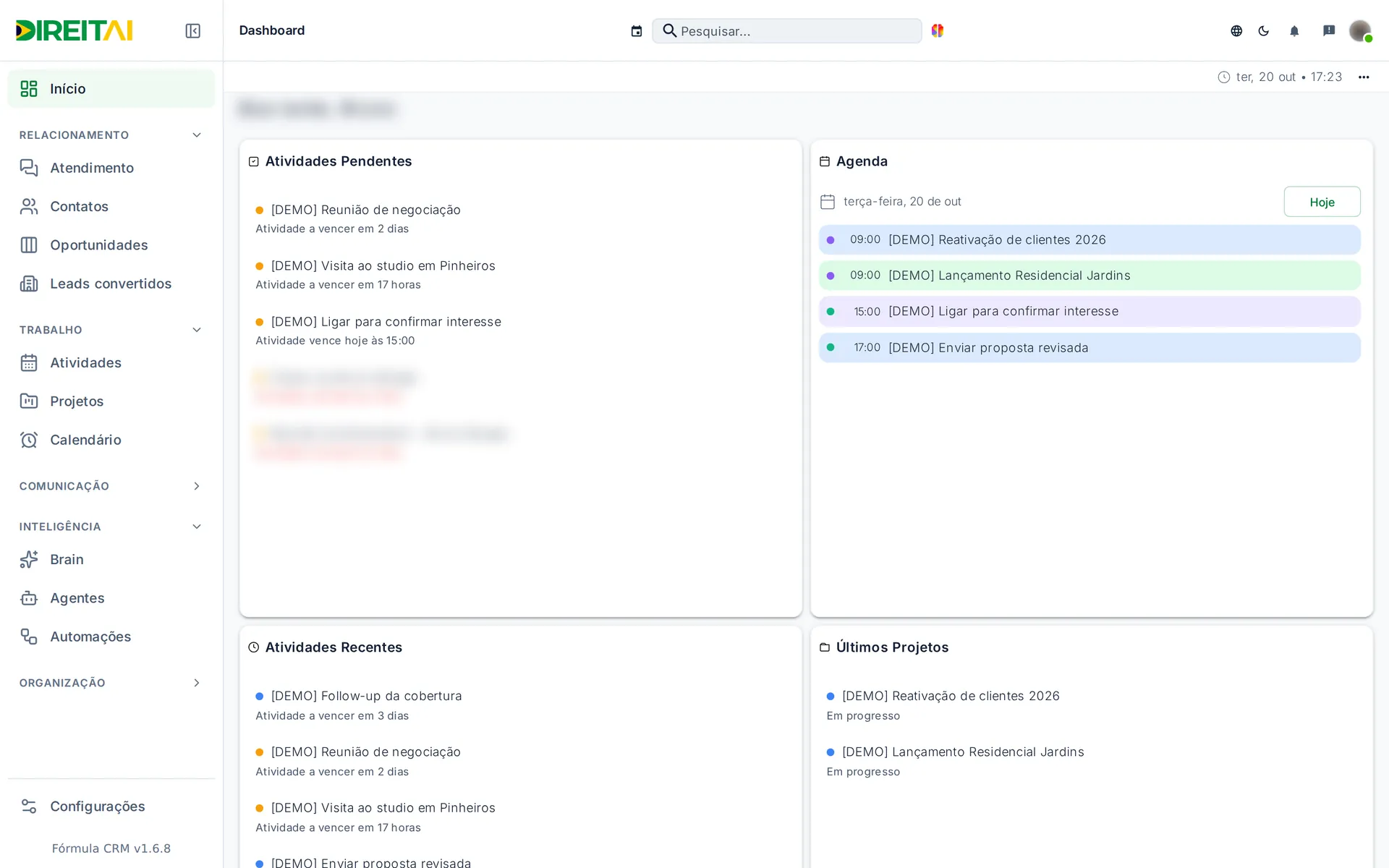Viewport: 1389px width, 868px height.
Task: Expand the Comunicação section
Action: (x=197, y=486)
